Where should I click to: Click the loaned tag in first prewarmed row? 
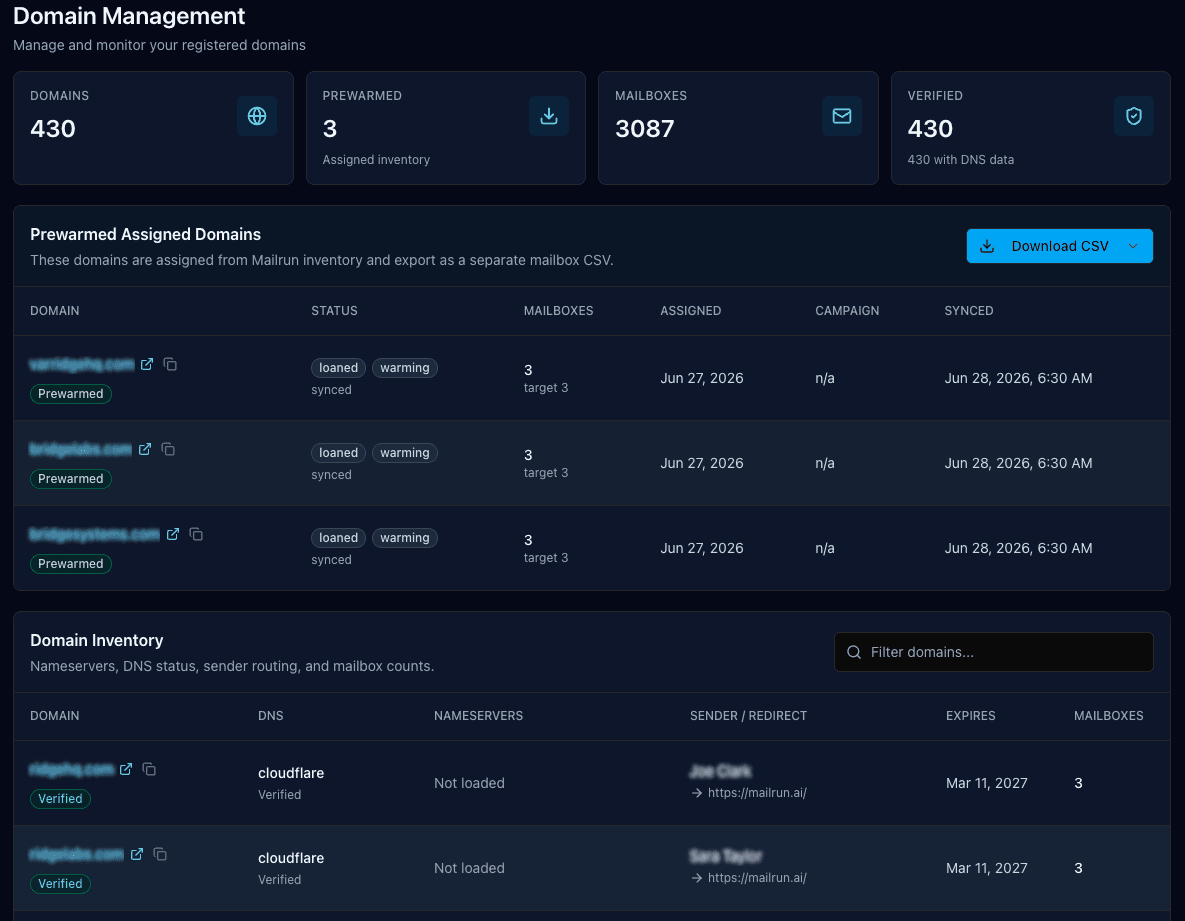pyautogui.click(x=339, y=368)
